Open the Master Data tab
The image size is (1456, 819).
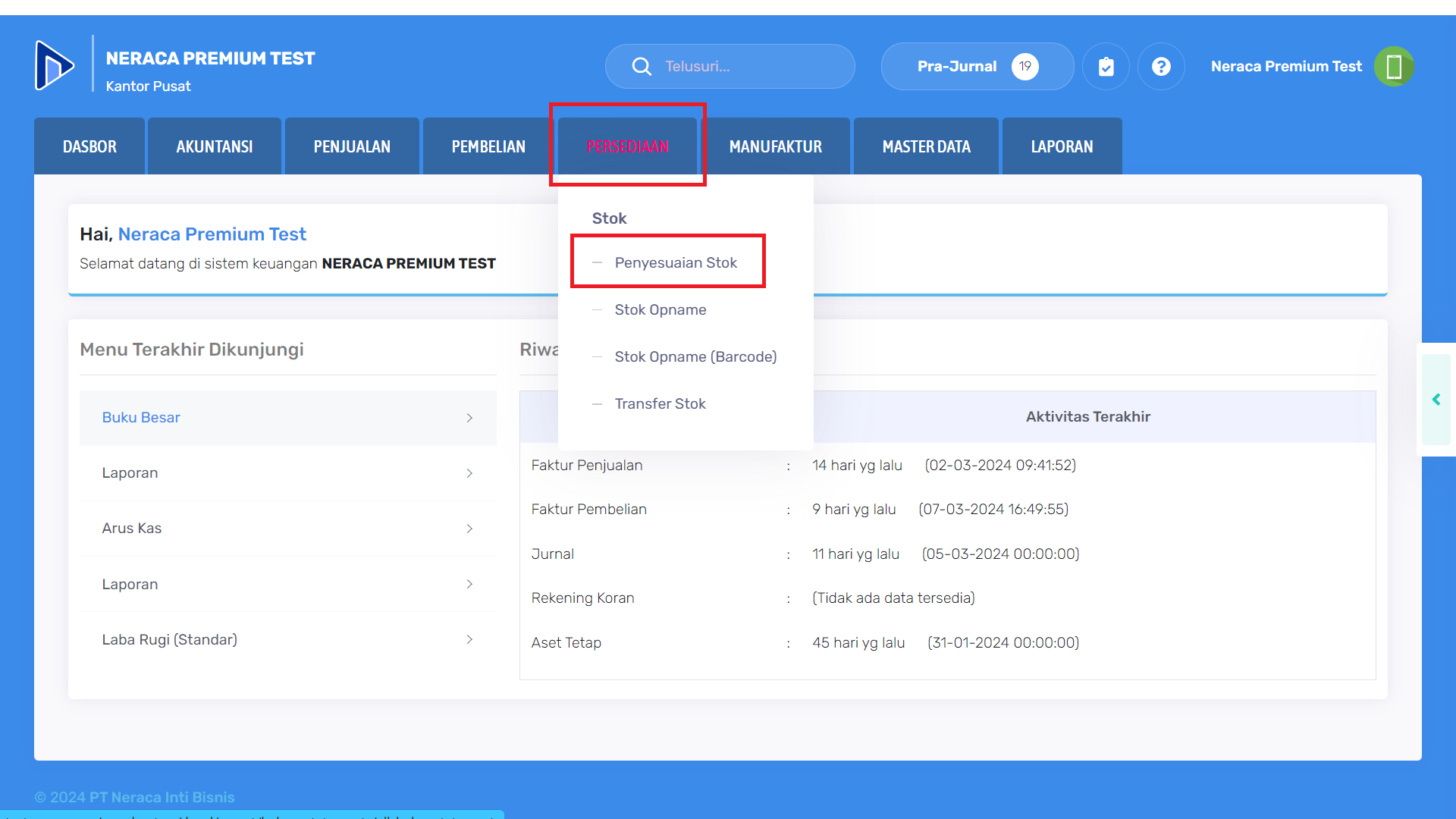(926, 146)
